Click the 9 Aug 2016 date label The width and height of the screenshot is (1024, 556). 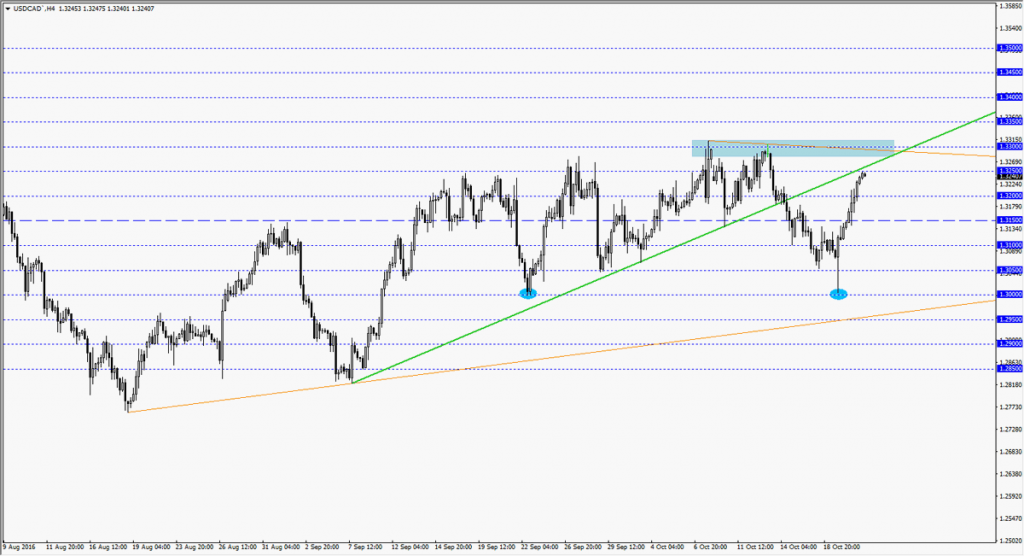(x=20, y=547)
